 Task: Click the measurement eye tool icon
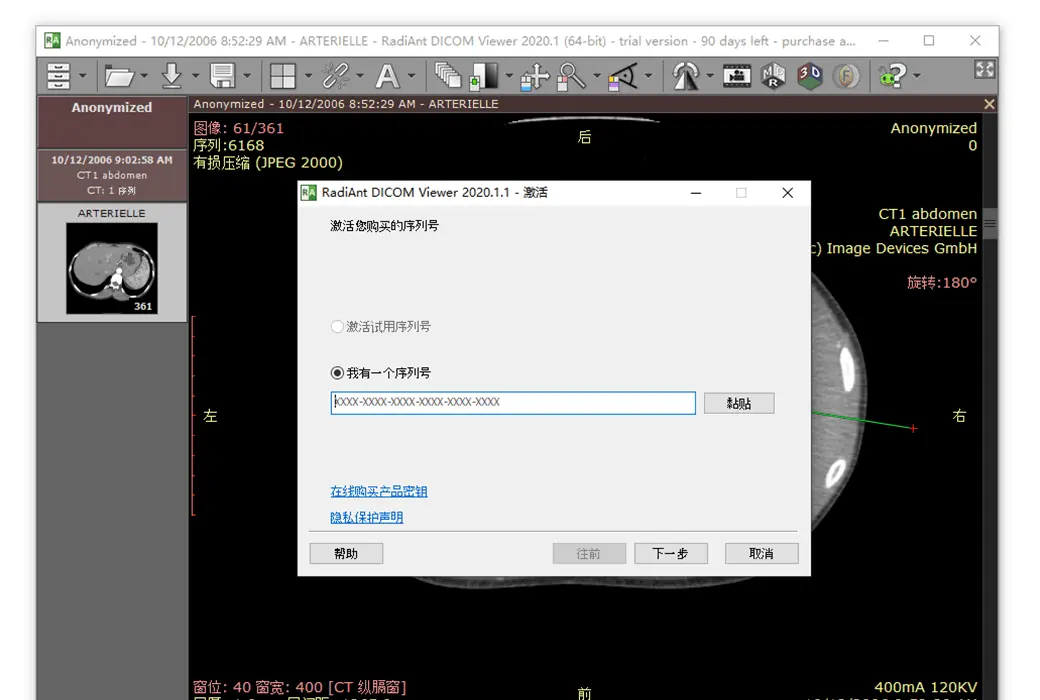[623, 77]
